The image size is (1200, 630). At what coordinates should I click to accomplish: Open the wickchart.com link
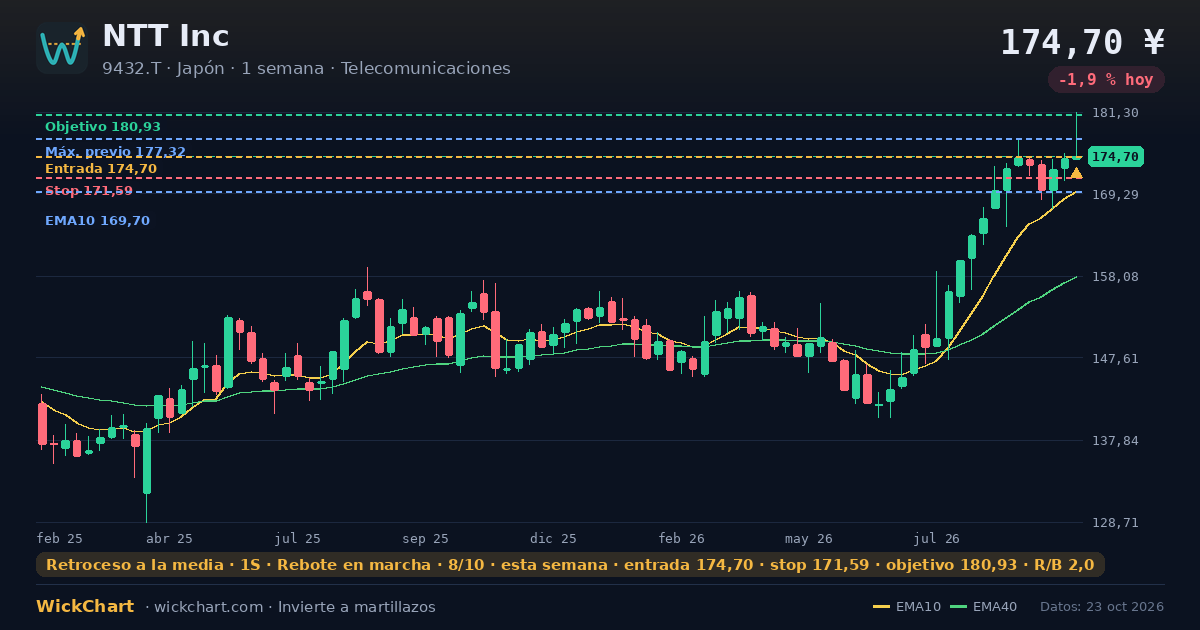[x=206, y=607]
